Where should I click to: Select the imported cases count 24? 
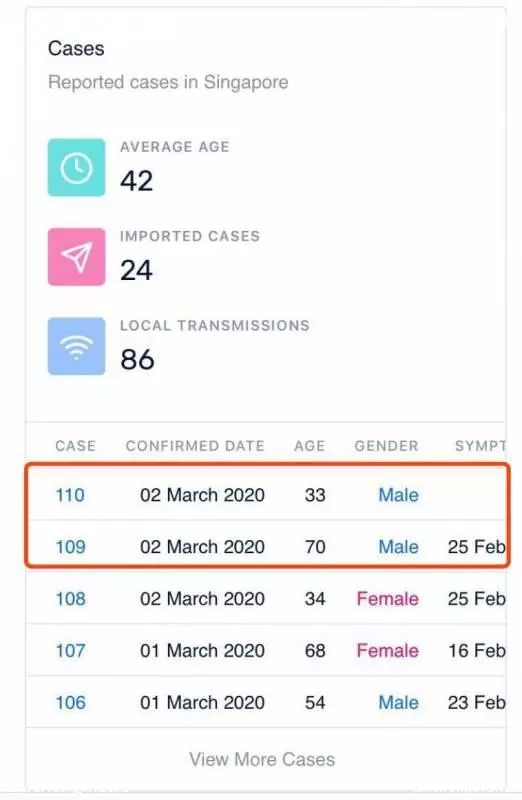click(136, 270)
